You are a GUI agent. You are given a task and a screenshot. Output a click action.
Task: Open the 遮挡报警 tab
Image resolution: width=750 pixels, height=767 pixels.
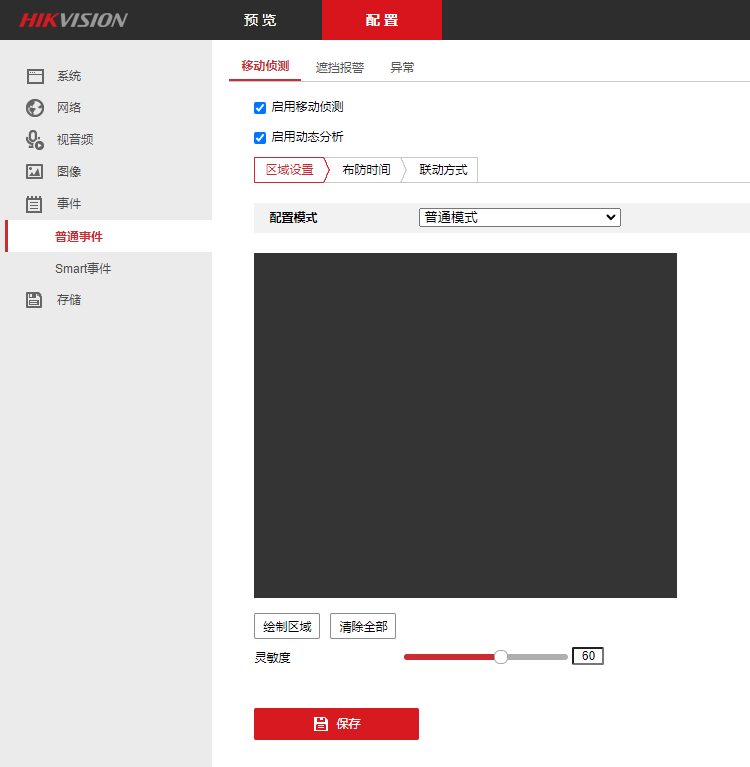[x=340, y=68]
